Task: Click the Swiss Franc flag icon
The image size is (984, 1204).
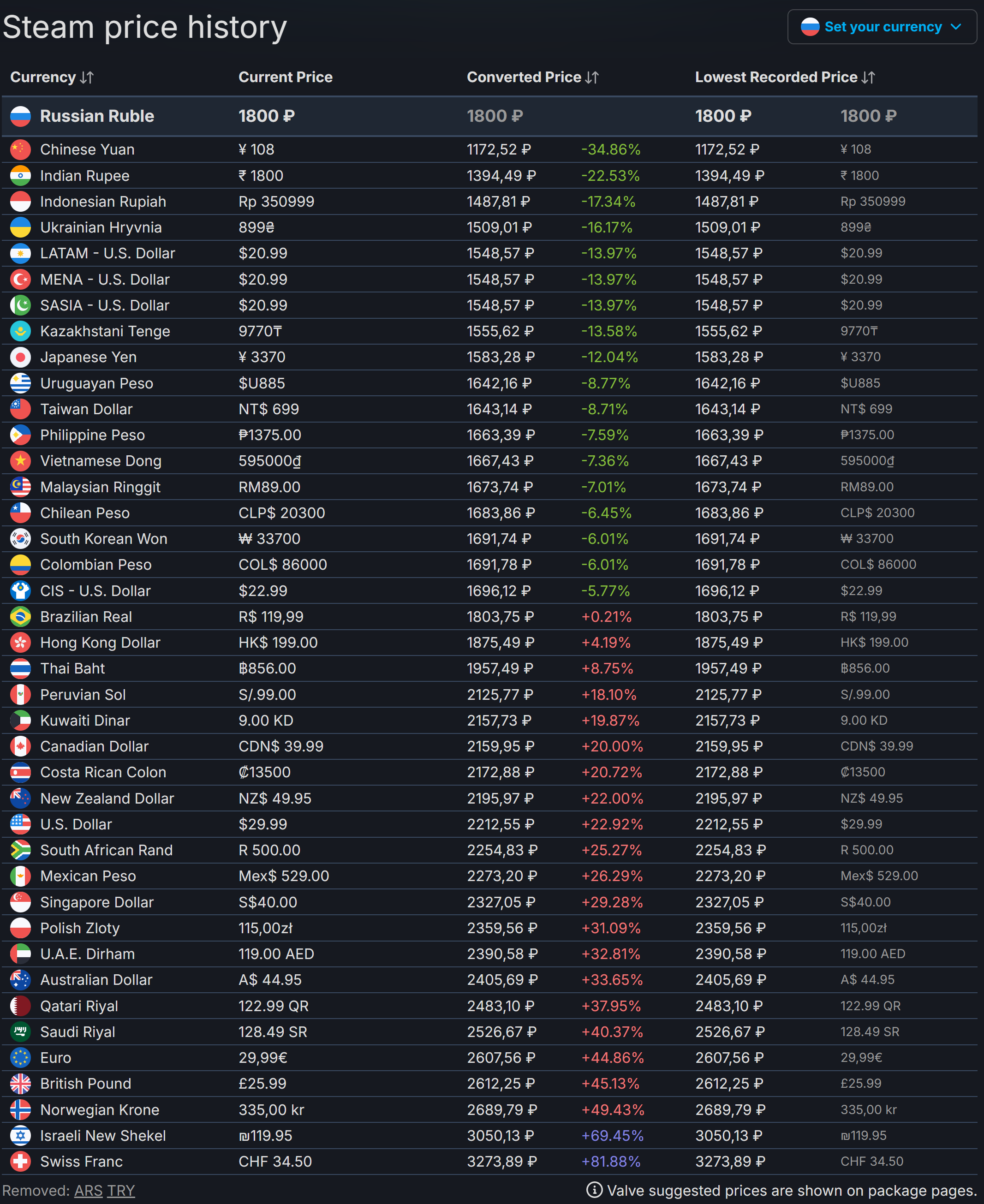Action: pos(20,1162)
